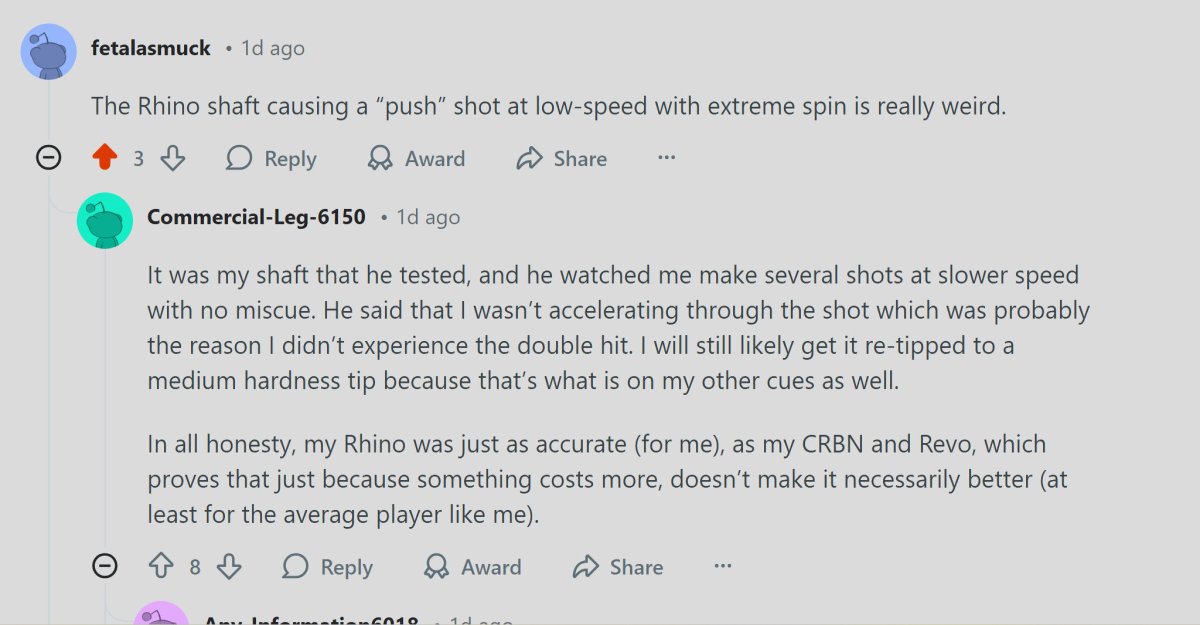Give an Award to Commercial-Leg-6150's reply
This screenshot has height=625, width=1200.
click(473, 567)
